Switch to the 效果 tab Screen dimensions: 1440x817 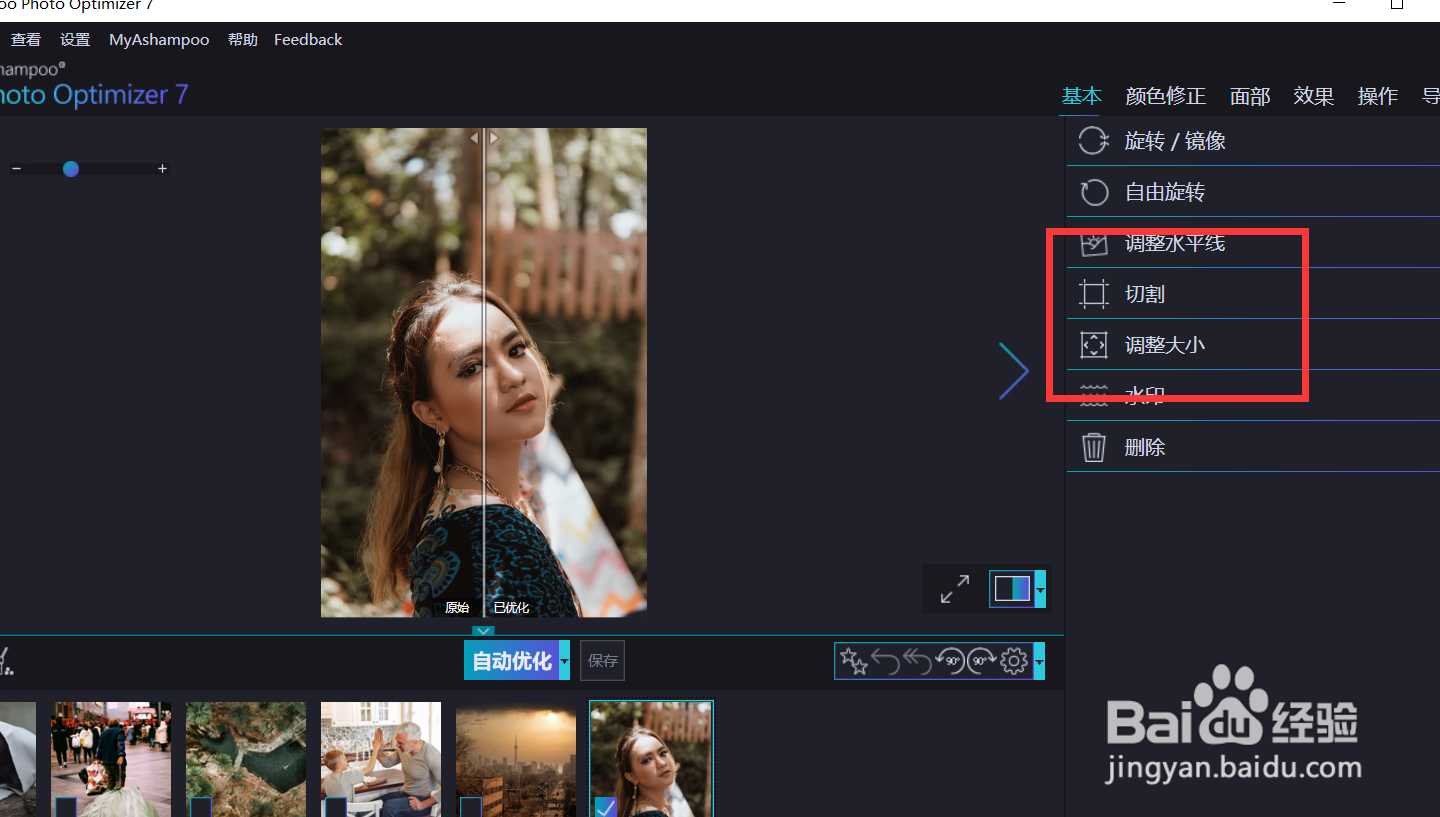click(1314, 96)
